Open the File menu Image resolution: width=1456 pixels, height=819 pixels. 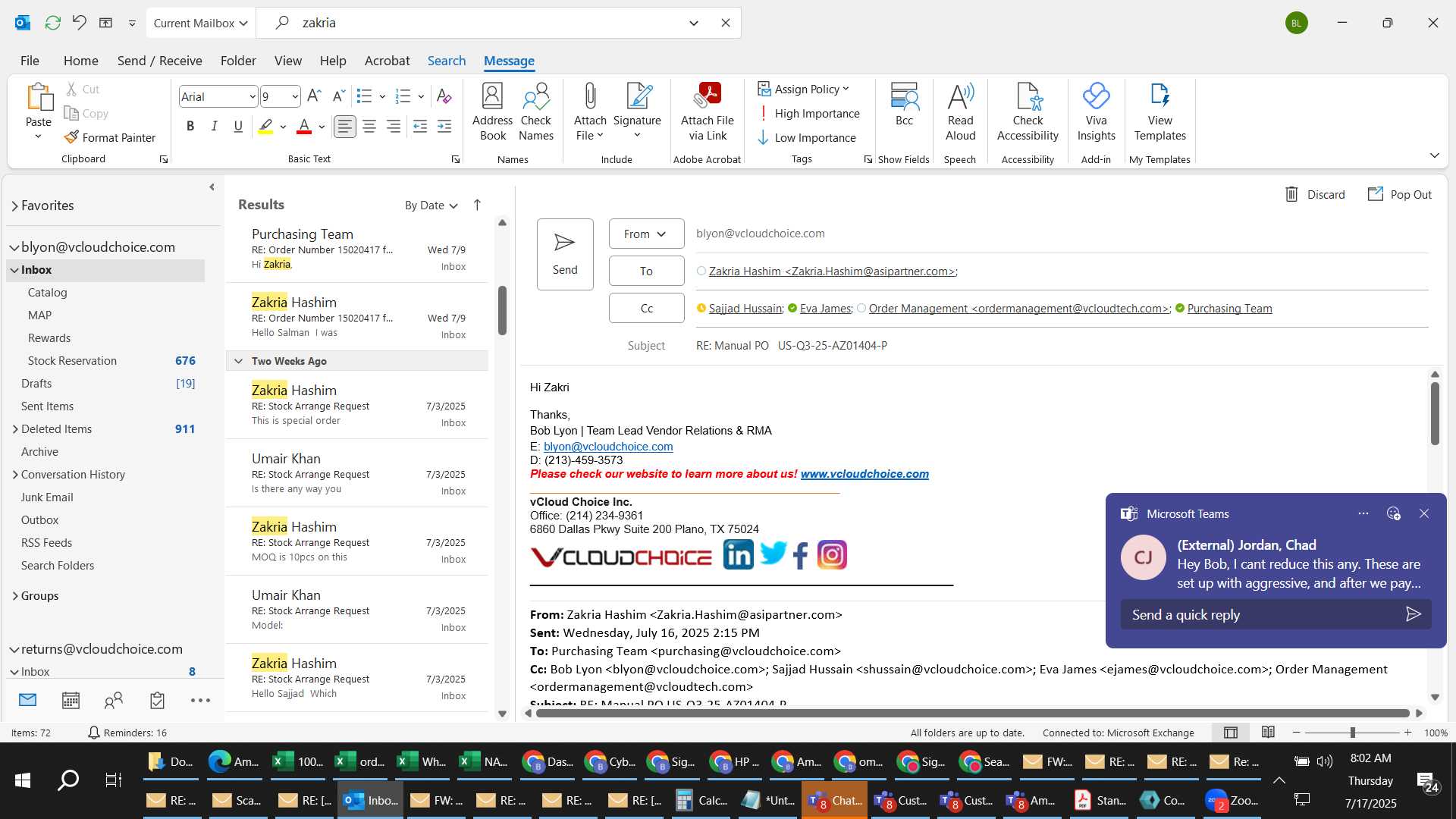pos(30,61)
